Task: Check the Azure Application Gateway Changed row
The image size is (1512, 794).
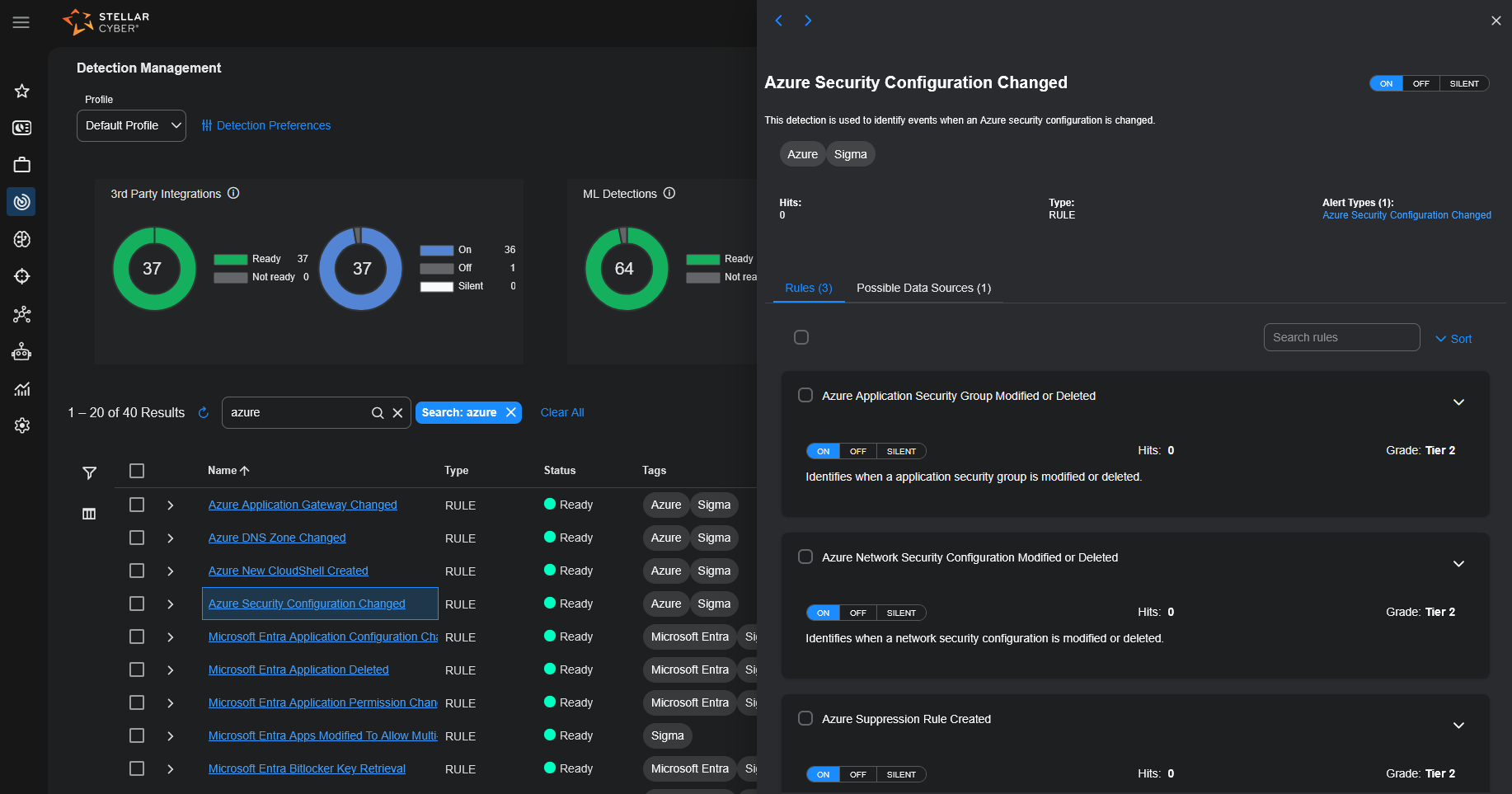Action: 137,505
